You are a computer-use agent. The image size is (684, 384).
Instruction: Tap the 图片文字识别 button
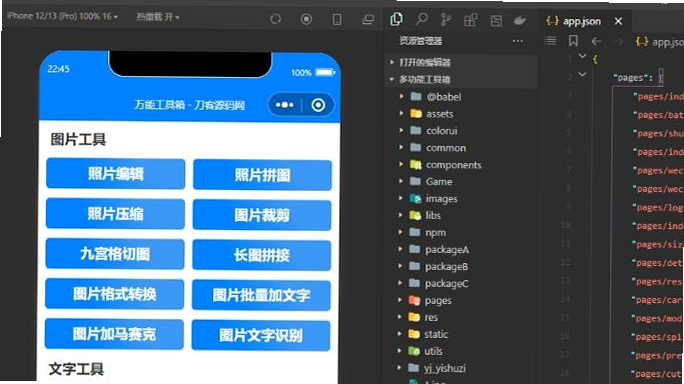coord(260,336)
